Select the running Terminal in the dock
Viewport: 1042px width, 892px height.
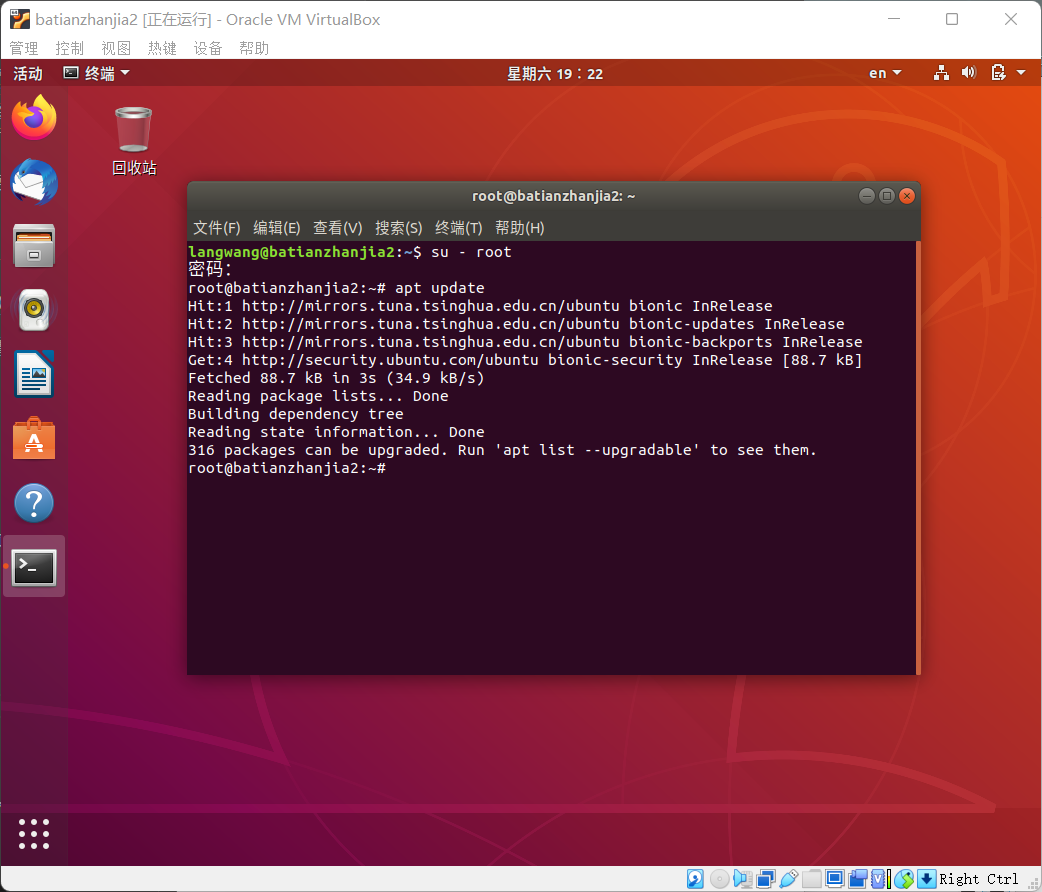click(34, 567)
